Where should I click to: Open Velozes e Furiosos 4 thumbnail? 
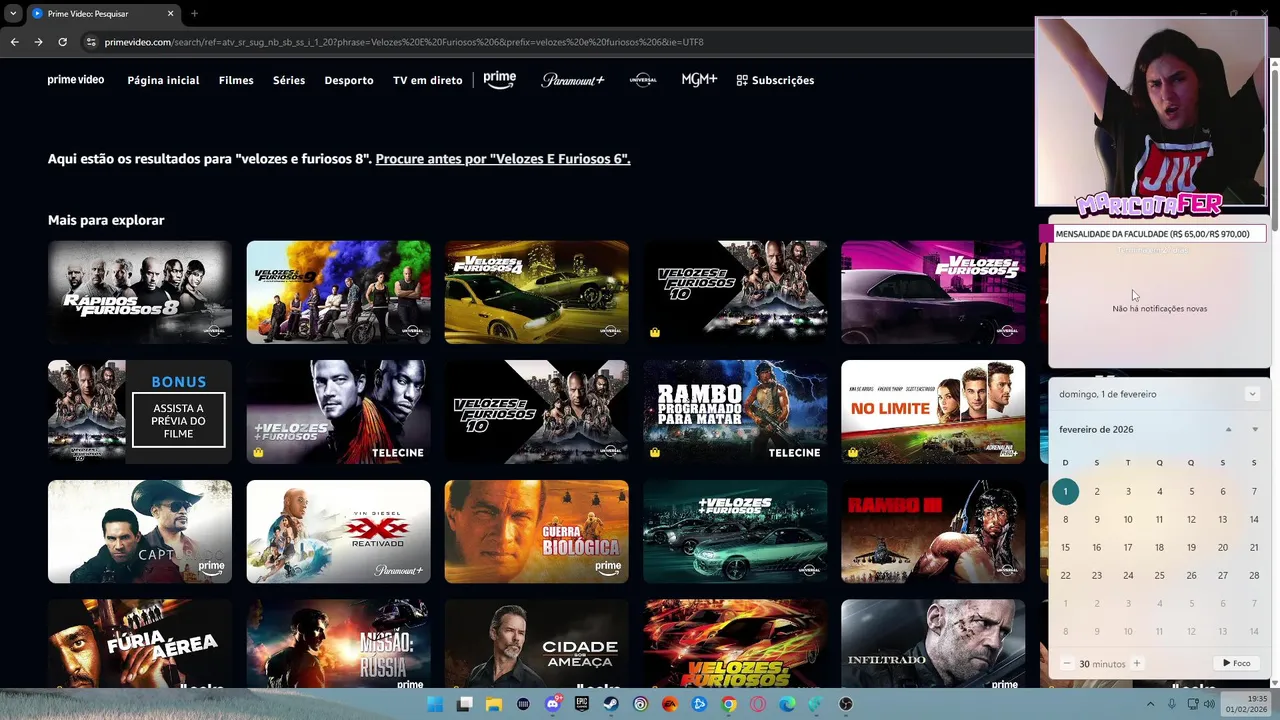(537, 292)
